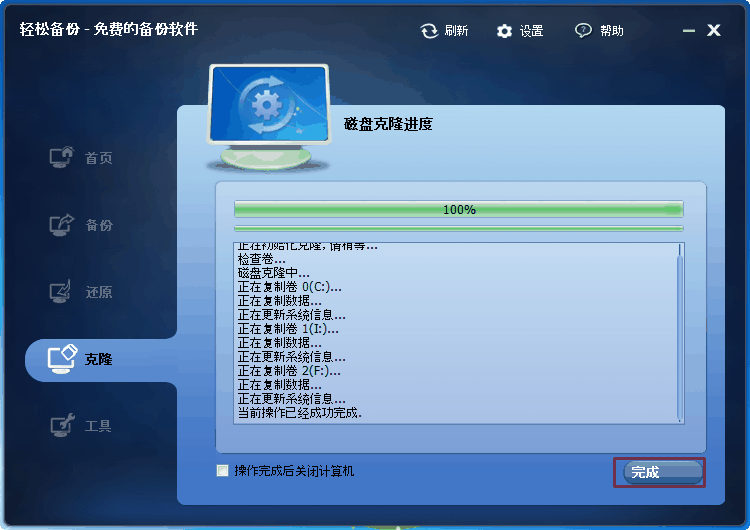Go to the 首页 home sidebar icon
This screenshot has height=530, width=750.
click(62, 157)
